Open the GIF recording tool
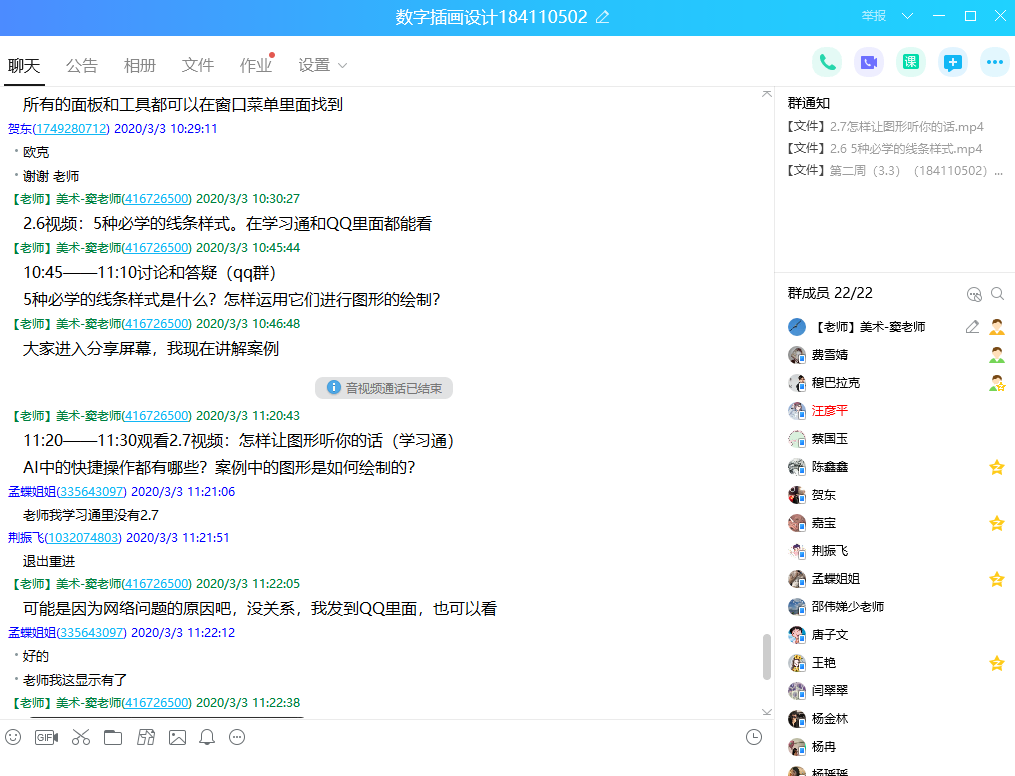 [x=46, y=737]
